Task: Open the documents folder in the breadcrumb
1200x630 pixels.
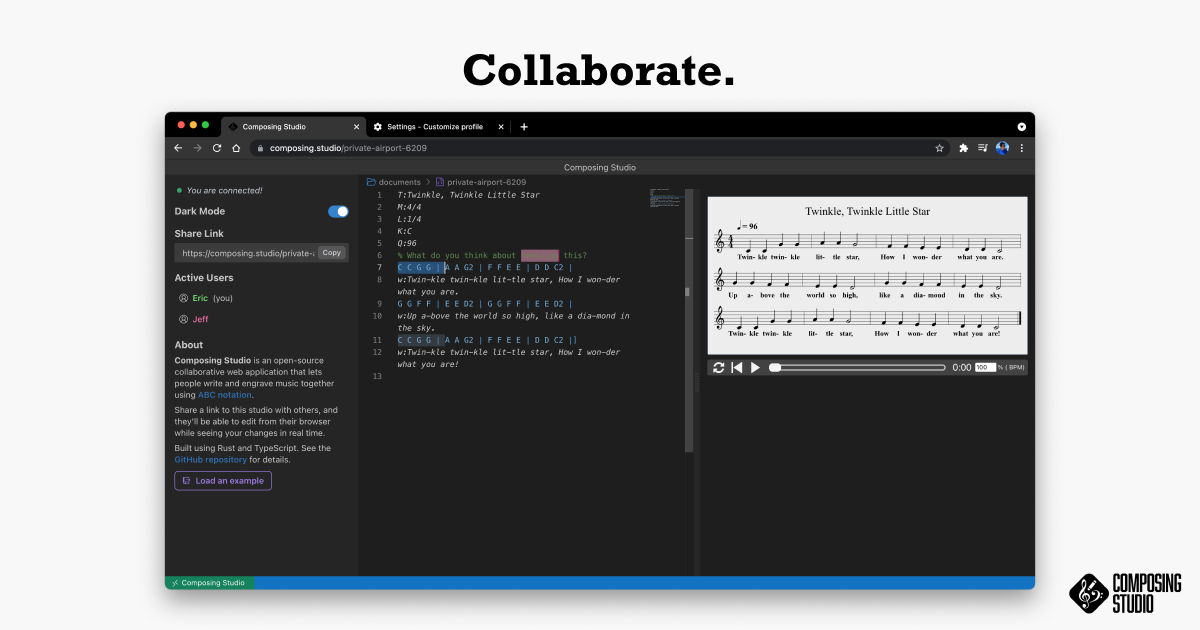Action: 400,182
